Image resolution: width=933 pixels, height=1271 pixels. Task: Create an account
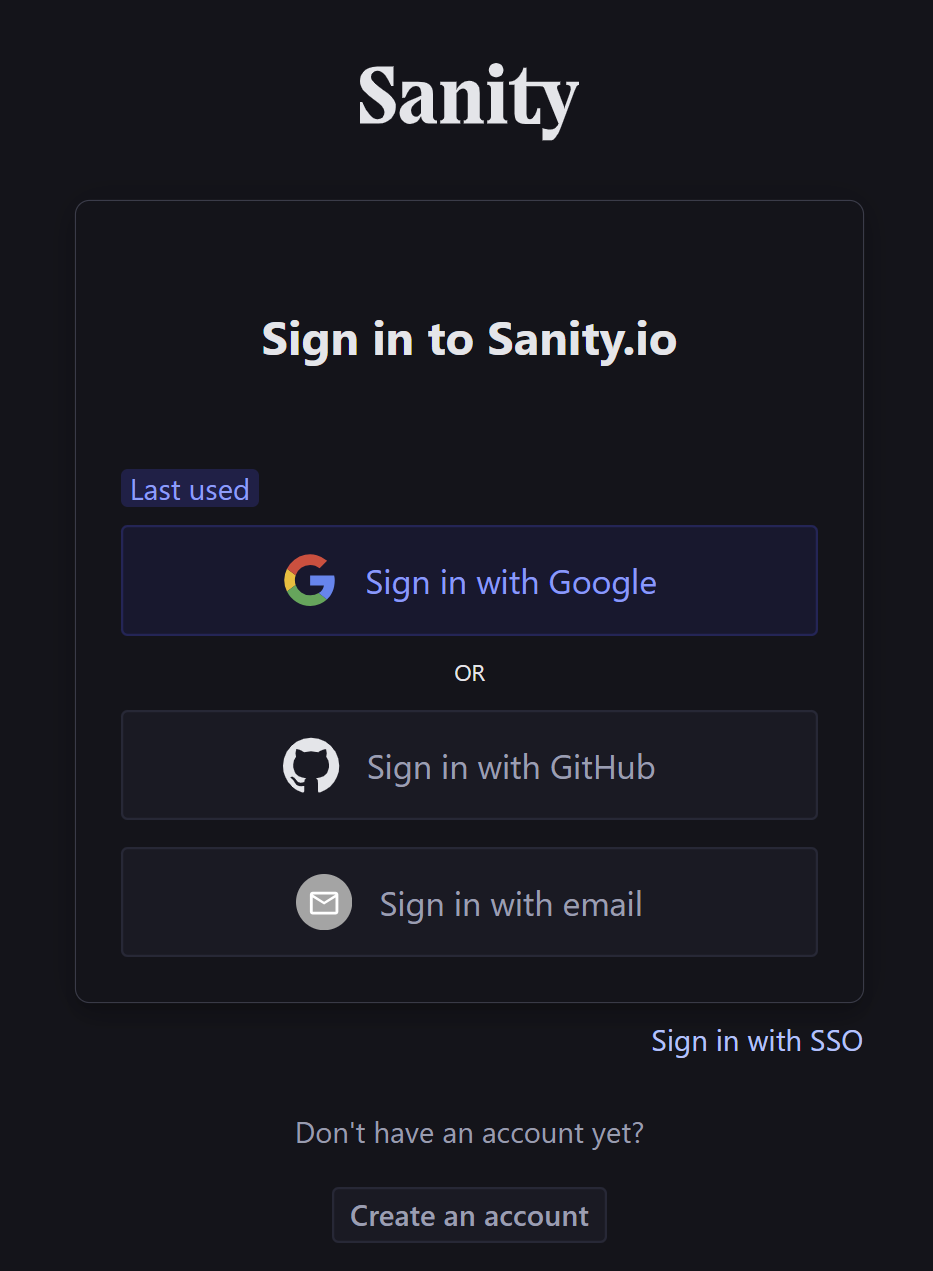coord(468,1214)
